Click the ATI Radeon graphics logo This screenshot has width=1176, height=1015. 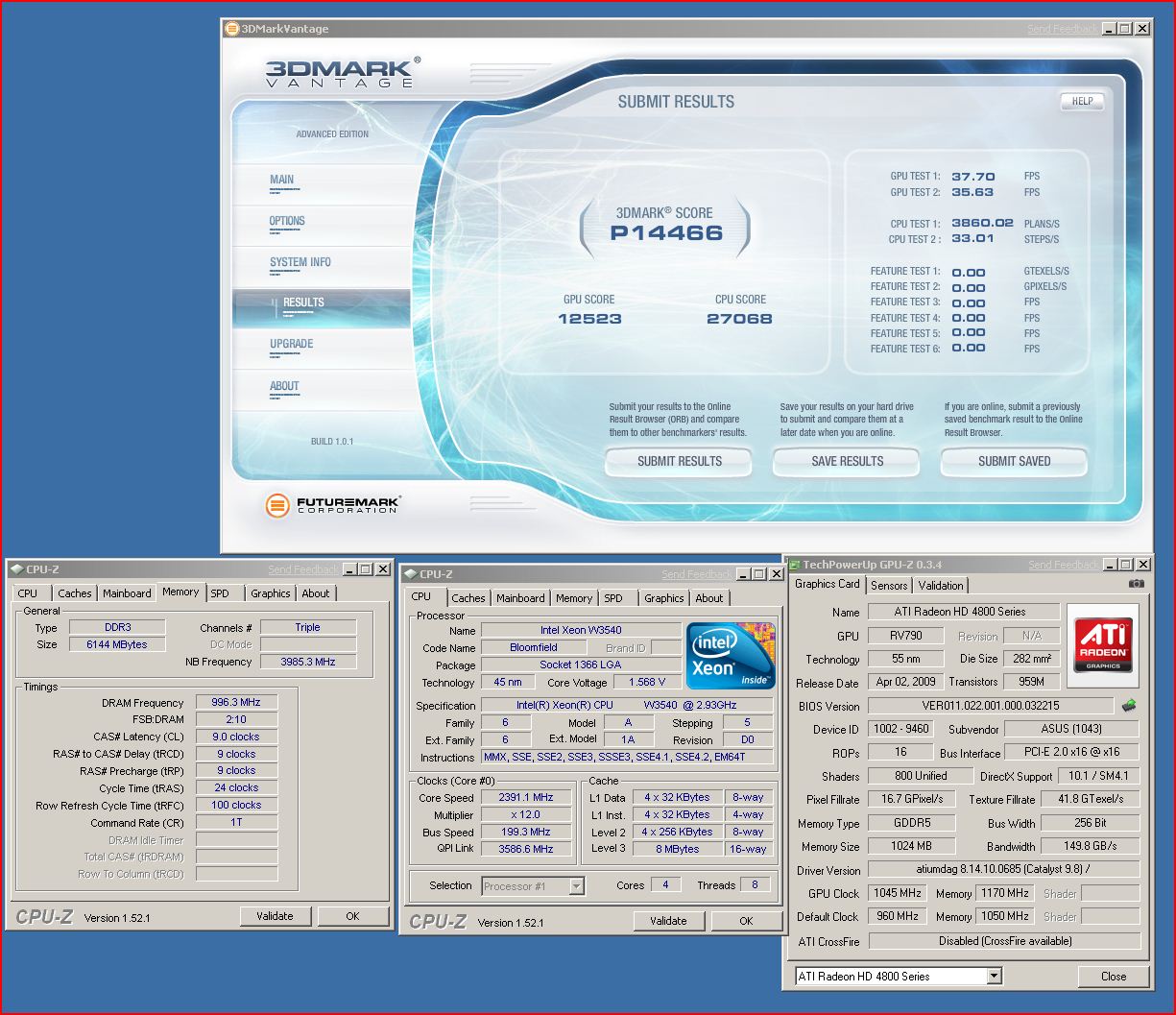[x=1102, y=639]
